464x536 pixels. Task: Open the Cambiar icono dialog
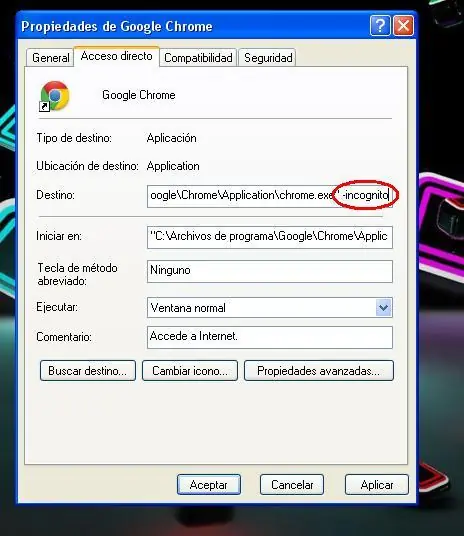click(190, 371)
